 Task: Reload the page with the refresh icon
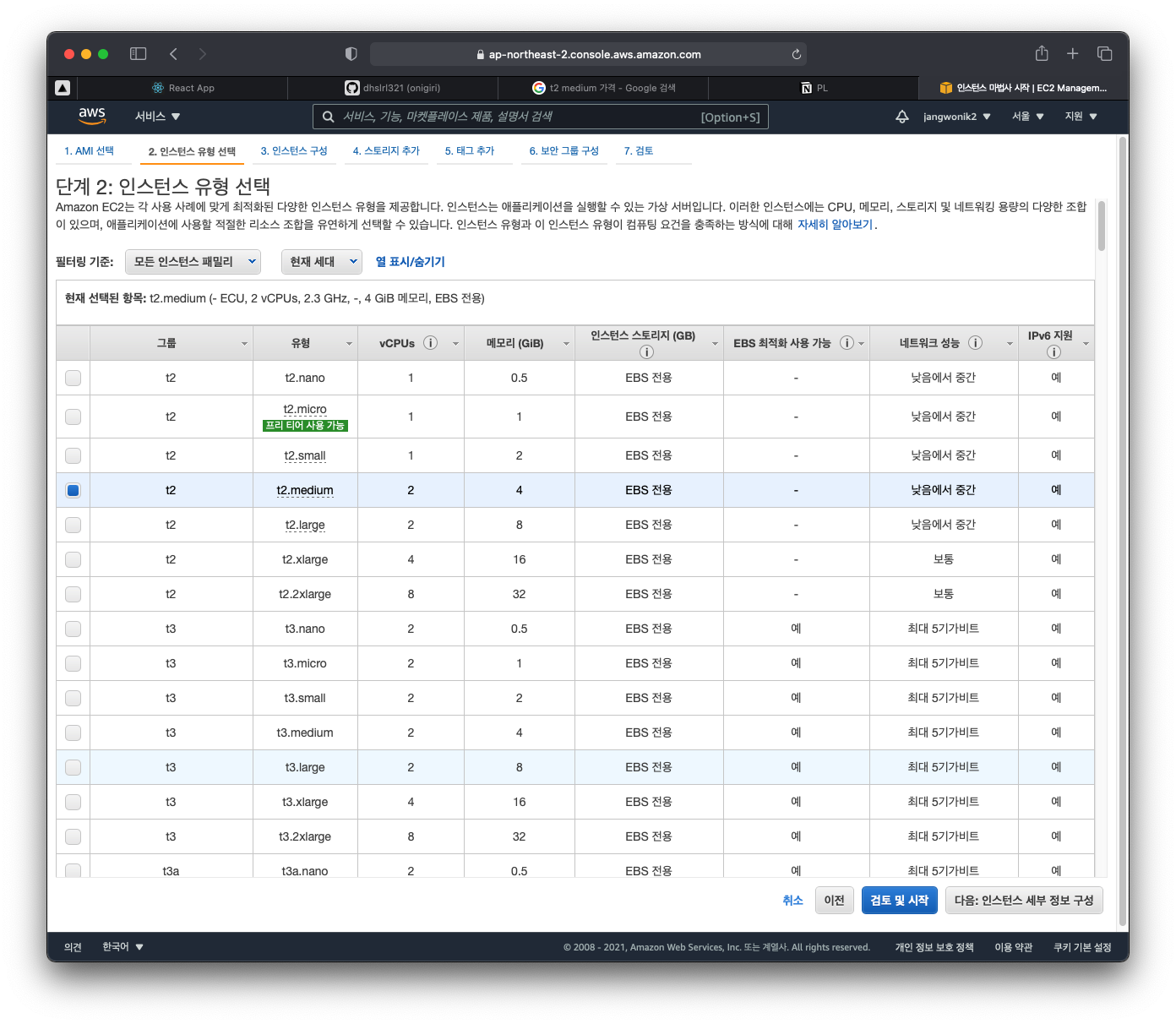(796, 54)
